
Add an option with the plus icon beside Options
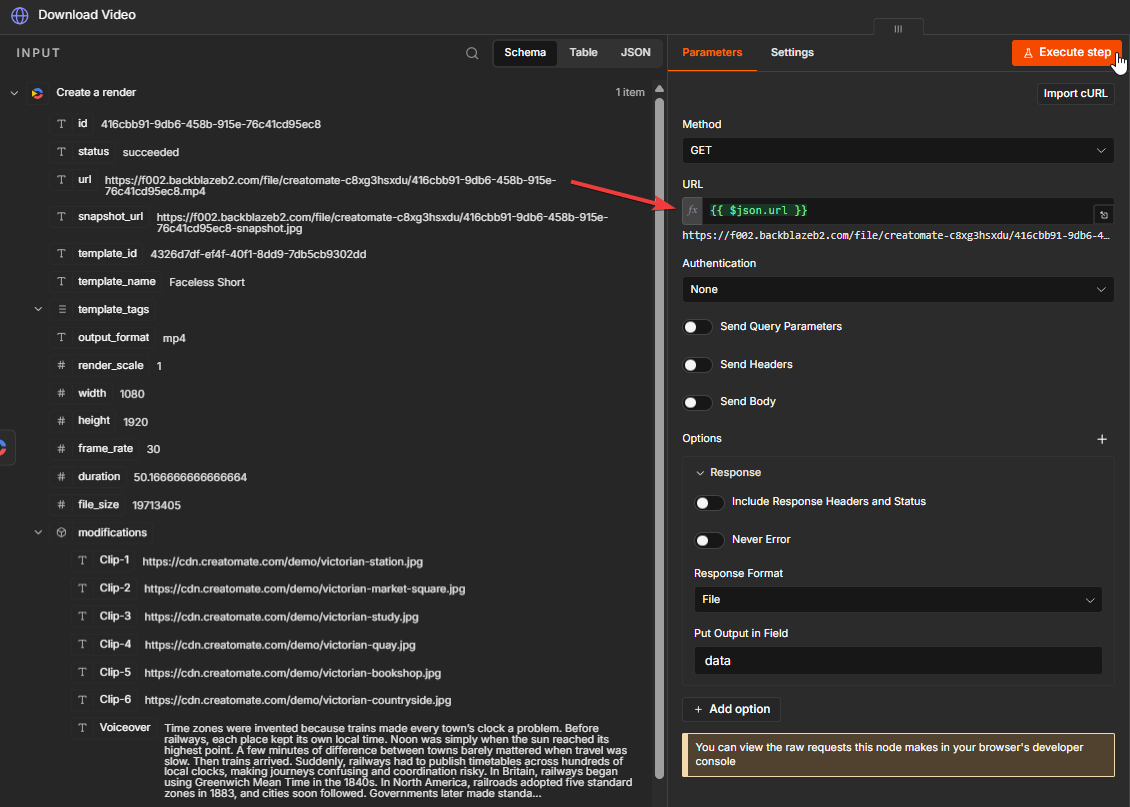pyautogui.click(x=1102, y=439)
